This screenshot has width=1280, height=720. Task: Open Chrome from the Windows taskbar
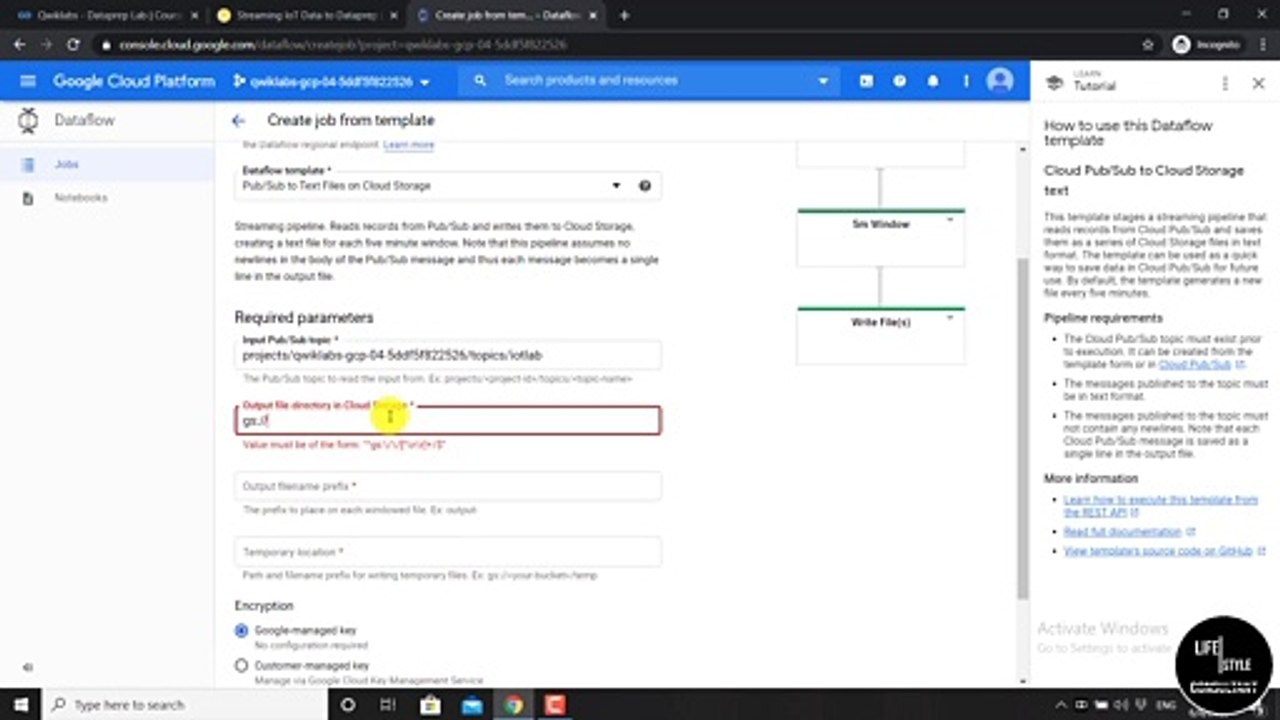513,705
